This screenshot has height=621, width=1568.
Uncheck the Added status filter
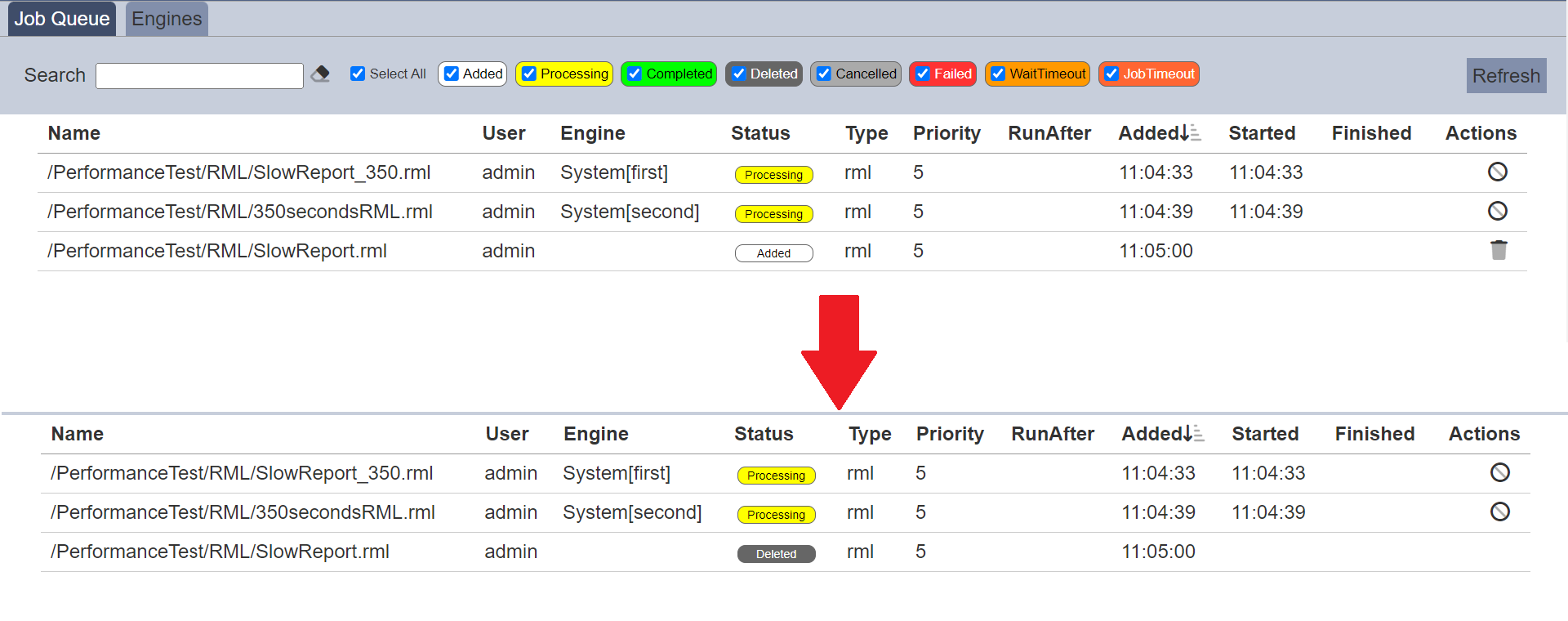pos(452,74)
